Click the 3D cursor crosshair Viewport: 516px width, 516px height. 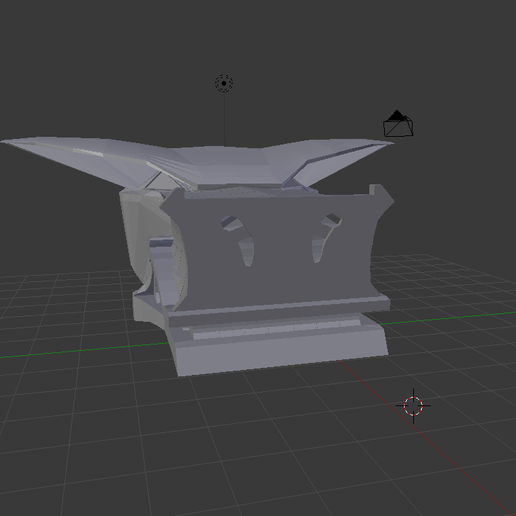(x=413, y=406)
